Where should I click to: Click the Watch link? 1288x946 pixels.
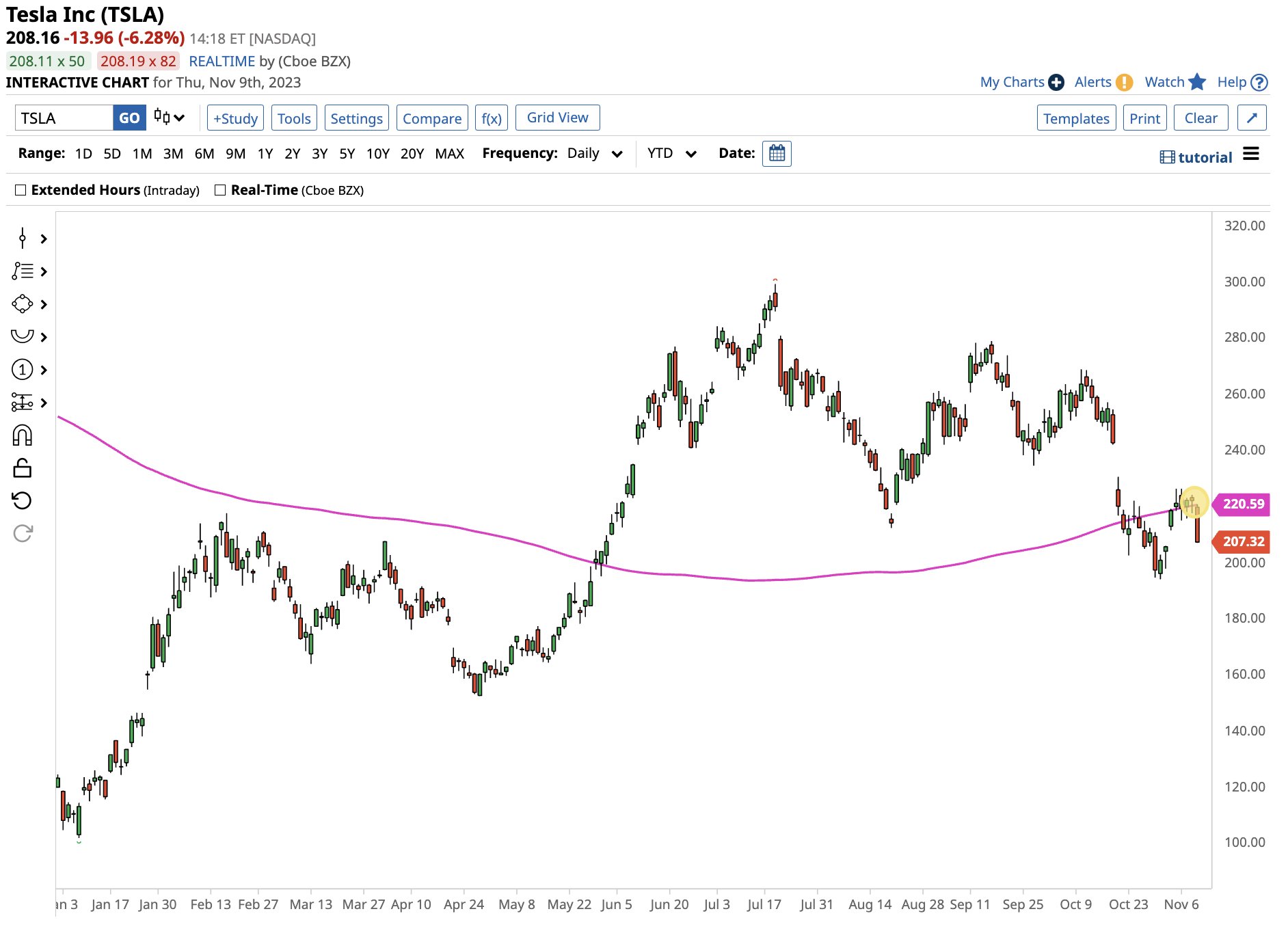[1164, 82]
